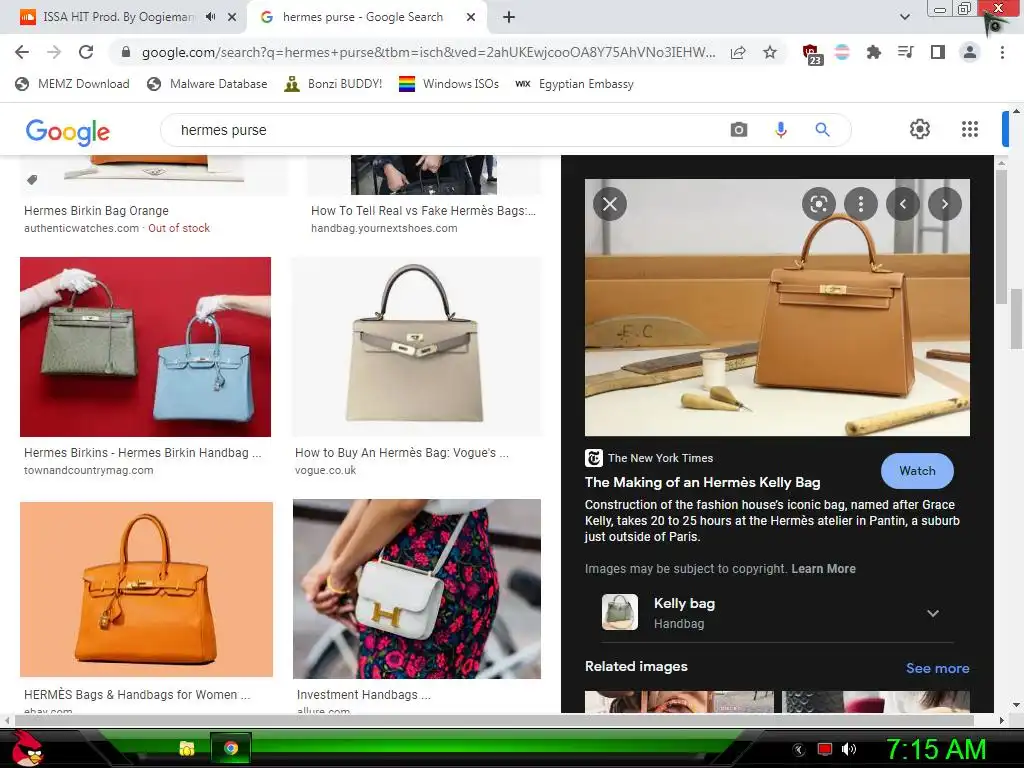
Task: Mute the ISSA HIT tab audio
Action: tap(210, 17)
